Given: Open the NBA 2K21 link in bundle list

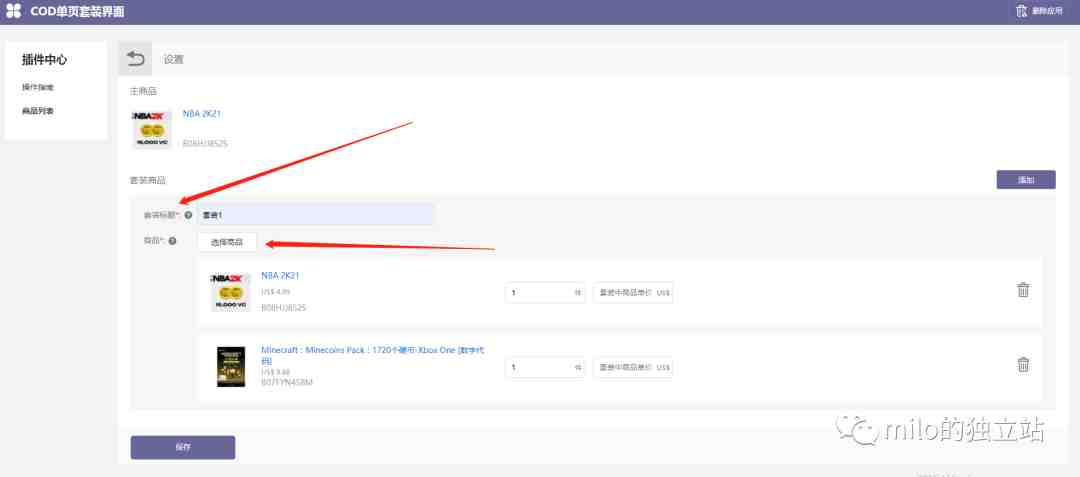Looking at the screenshot, I should click(280, 275).
